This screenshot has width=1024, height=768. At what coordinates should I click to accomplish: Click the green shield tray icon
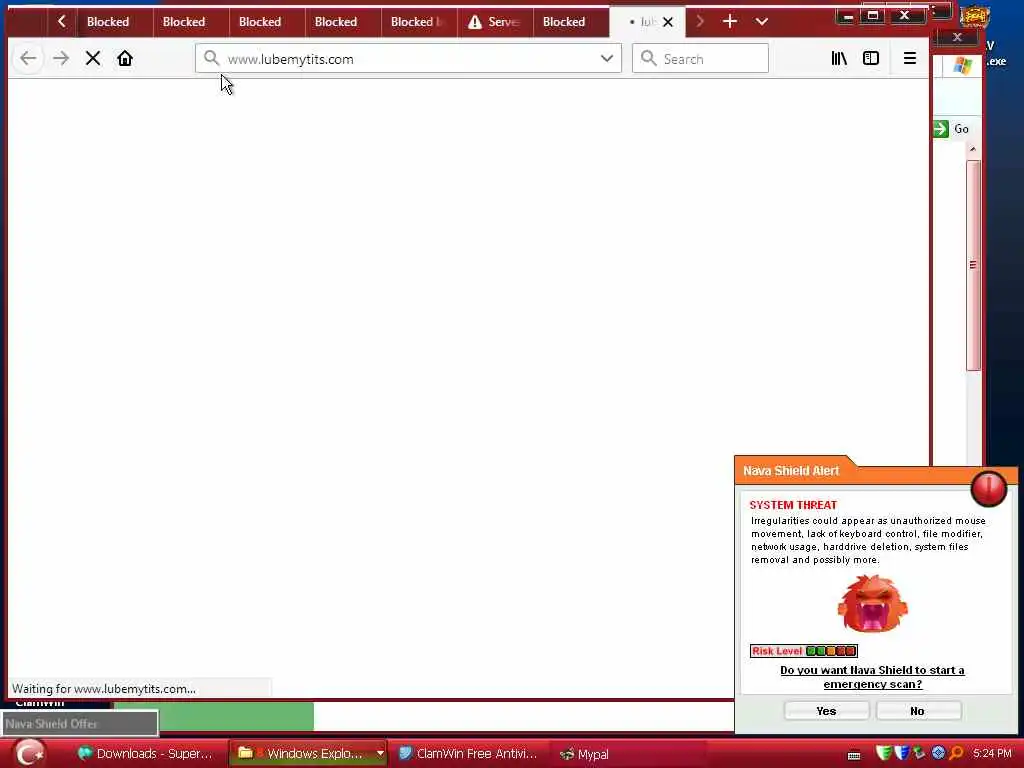[x=884, y=754]
